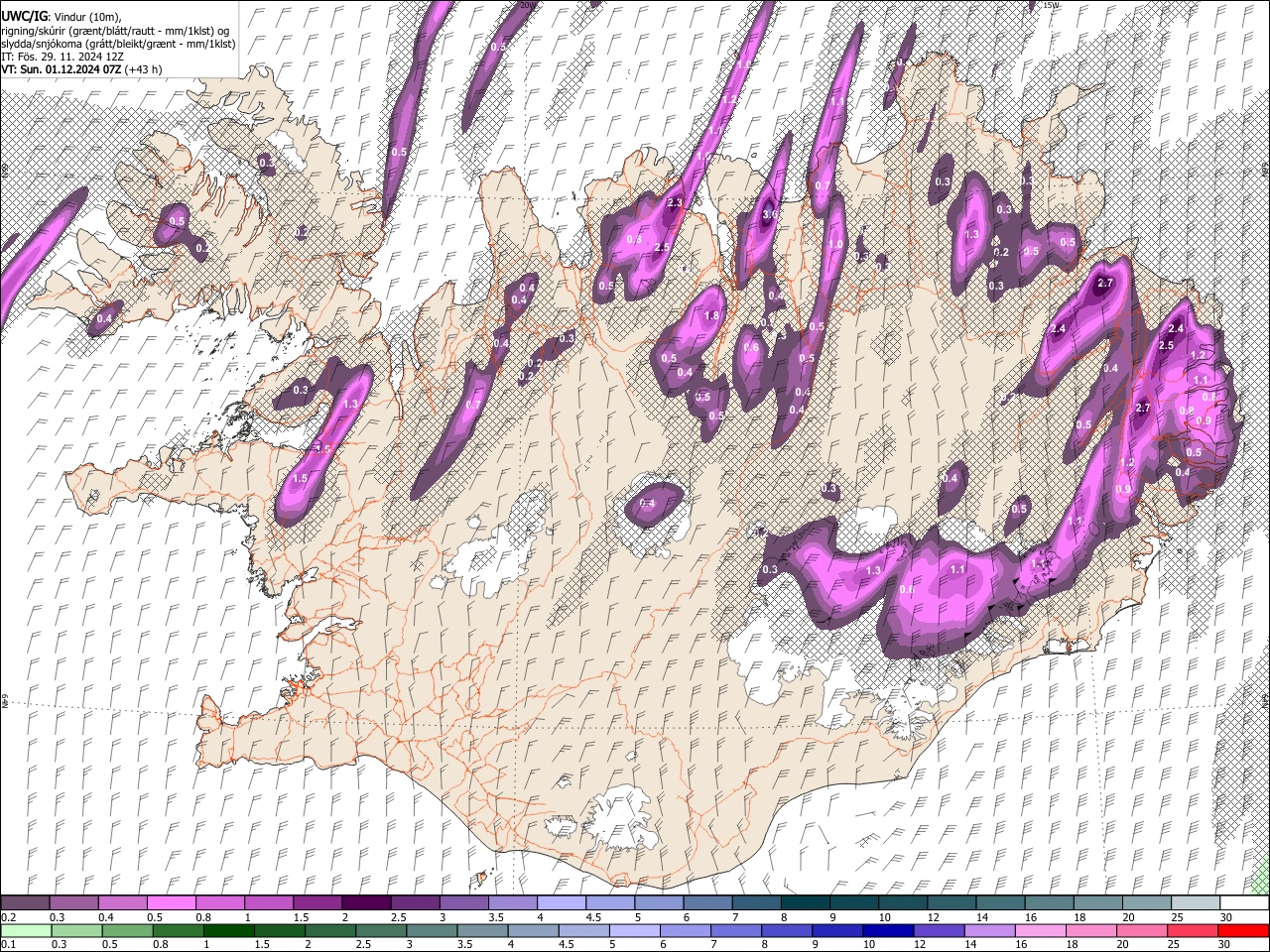Pick the darkest purple snow swatch starting at 2
This screenshot has height=952, width=1270.
pyautogui.click(x=366, y=902)
